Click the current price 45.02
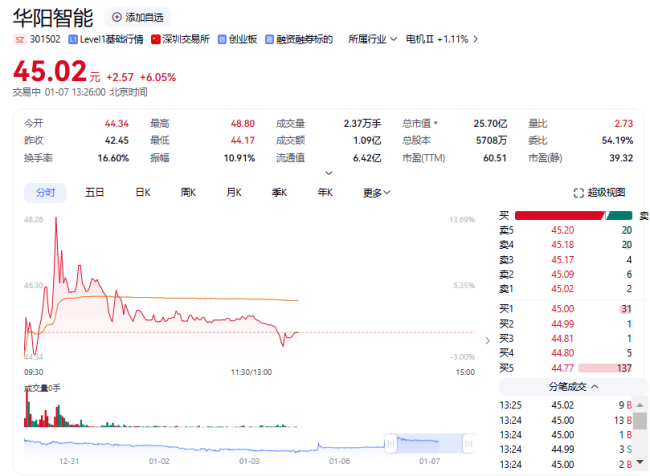 50,71
